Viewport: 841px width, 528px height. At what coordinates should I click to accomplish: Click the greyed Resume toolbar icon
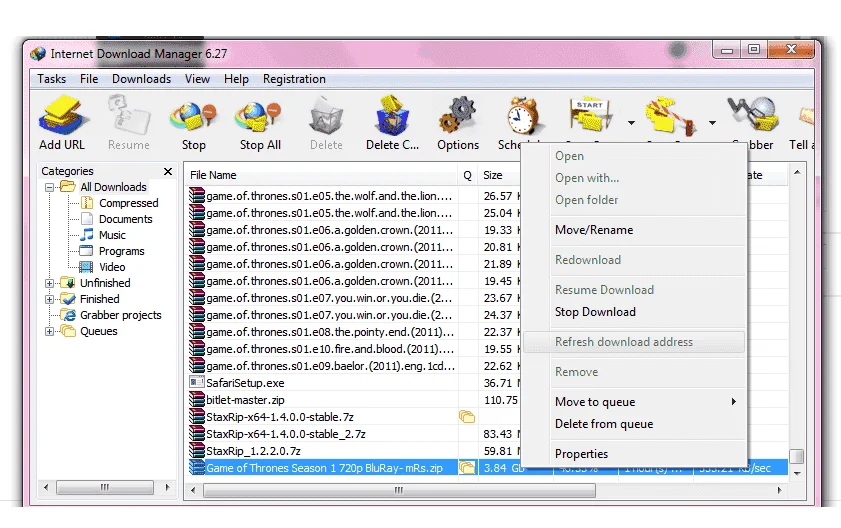point(129,115)
